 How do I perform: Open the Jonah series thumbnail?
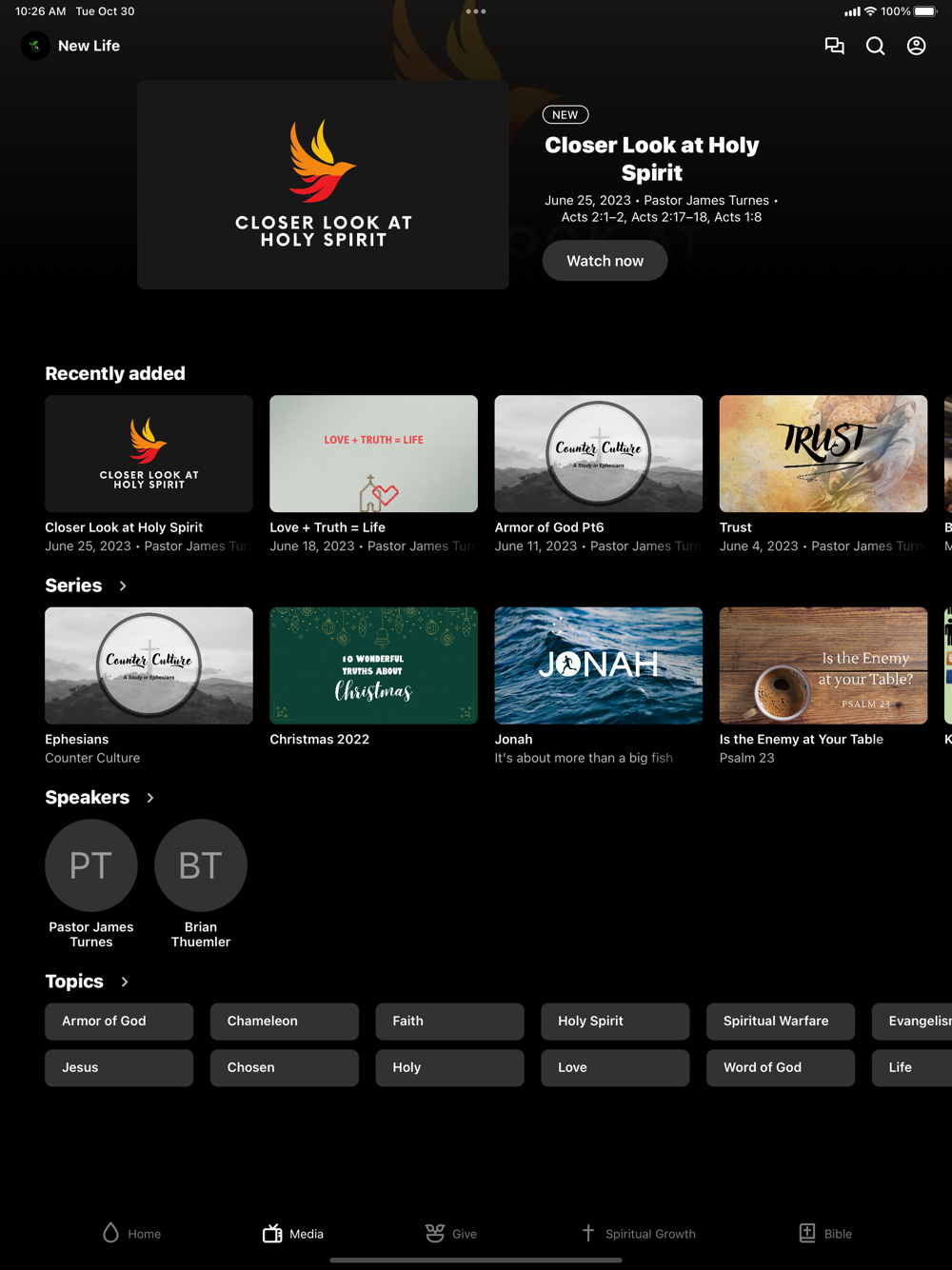coord(599,665)
